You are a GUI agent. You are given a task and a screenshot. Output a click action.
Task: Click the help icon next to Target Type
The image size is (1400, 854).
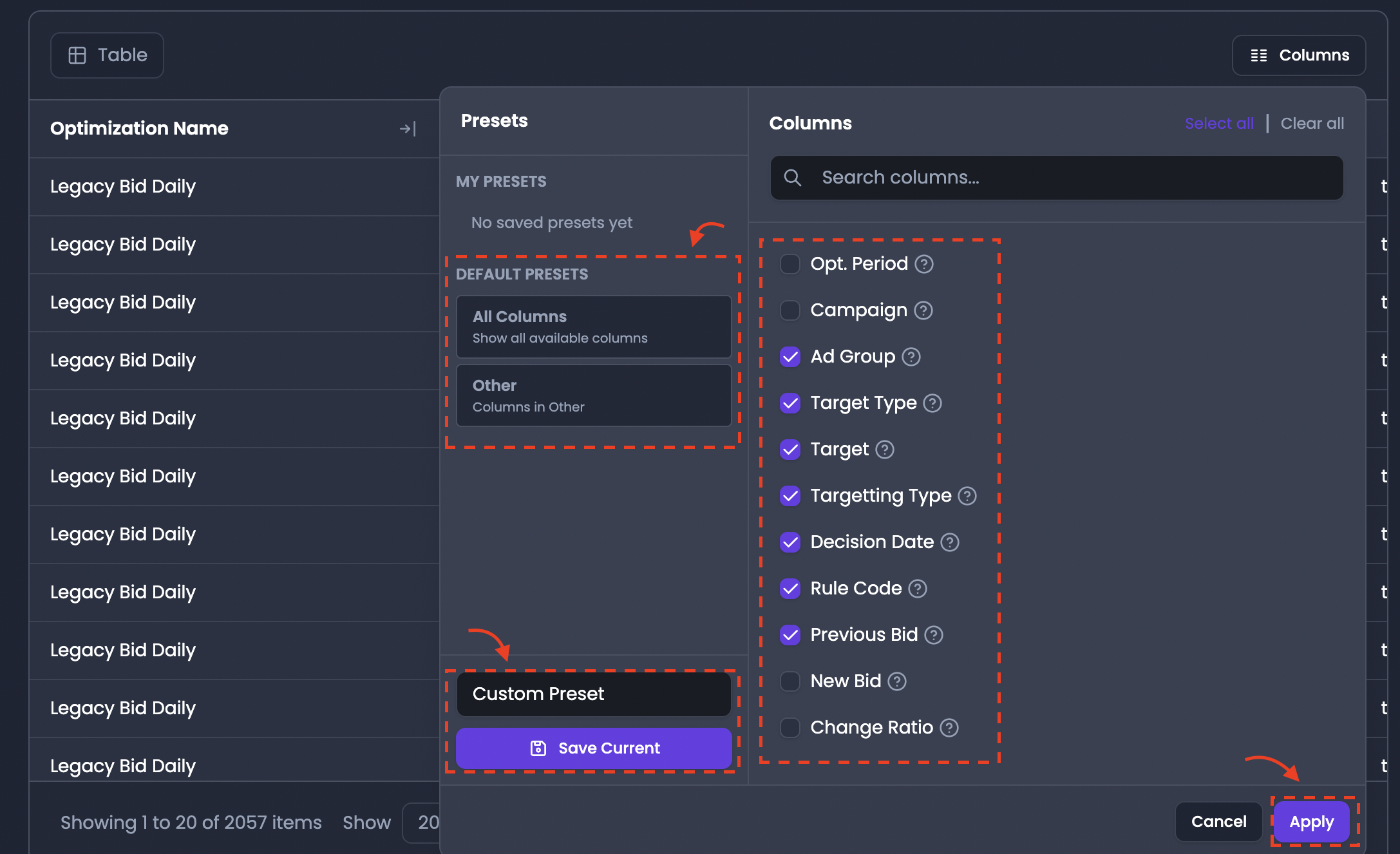(932, 403)
